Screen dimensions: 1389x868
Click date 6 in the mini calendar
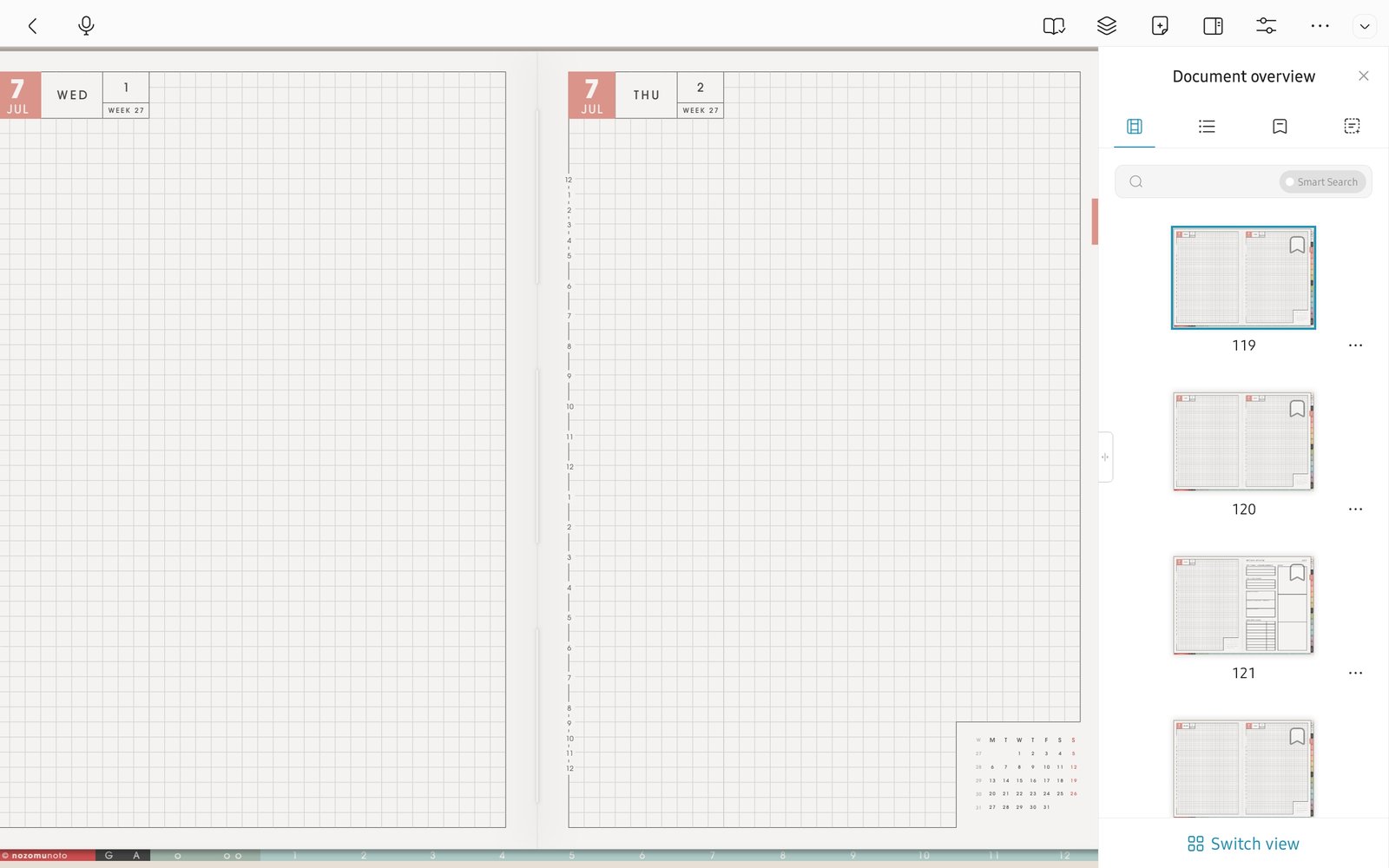pyautogui.click(x=992, y=767)
